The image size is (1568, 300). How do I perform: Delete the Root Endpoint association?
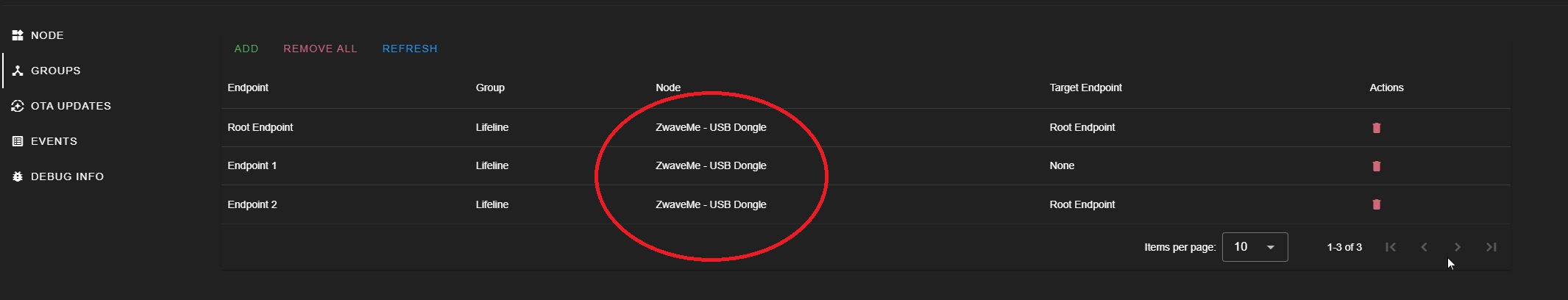(x=1376, y=128)
